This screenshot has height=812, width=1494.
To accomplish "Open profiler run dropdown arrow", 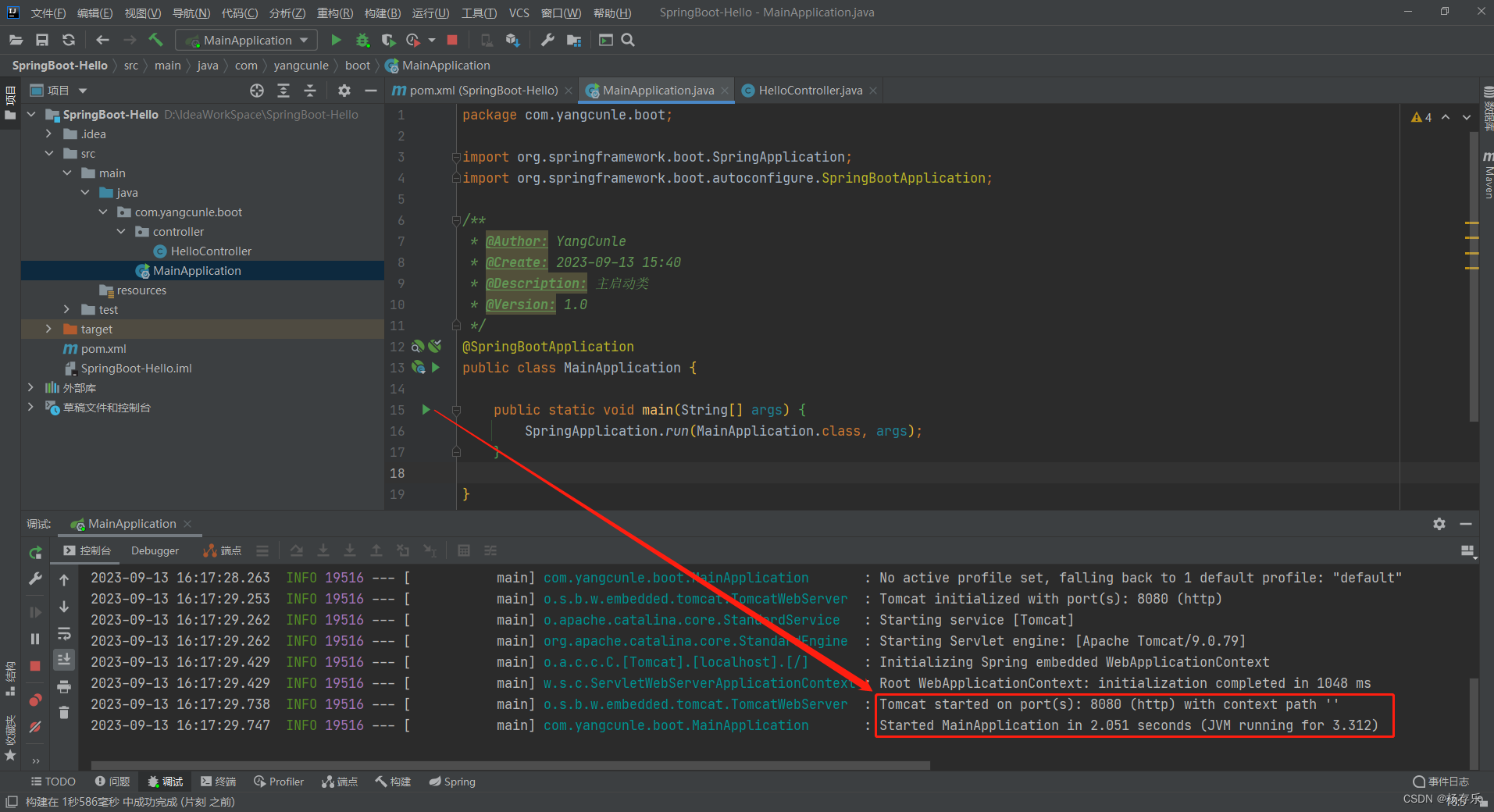I will [x=432, y=40].
